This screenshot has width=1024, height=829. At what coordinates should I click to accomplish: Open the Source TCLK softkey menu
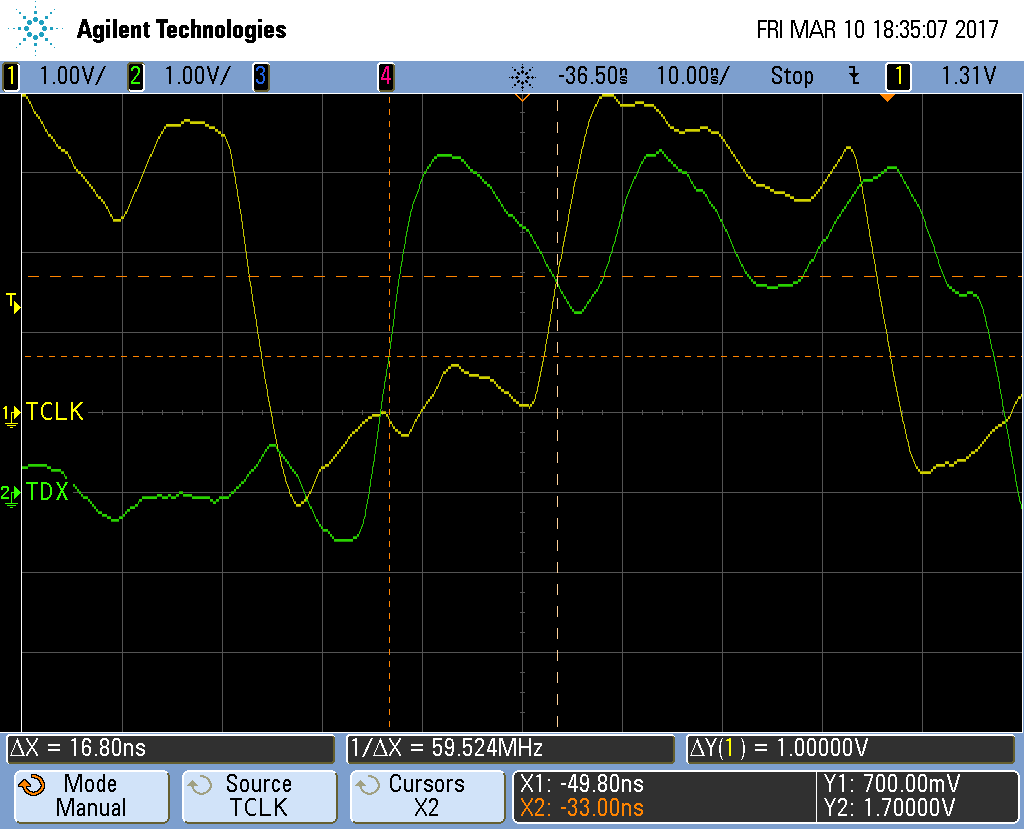click(x=258, y=796)
